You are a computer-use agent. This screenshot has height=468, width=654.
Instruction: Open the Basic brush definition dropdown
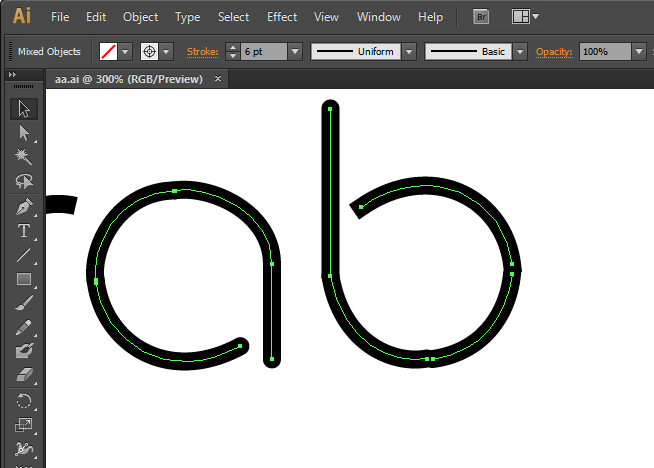[520, 52]
